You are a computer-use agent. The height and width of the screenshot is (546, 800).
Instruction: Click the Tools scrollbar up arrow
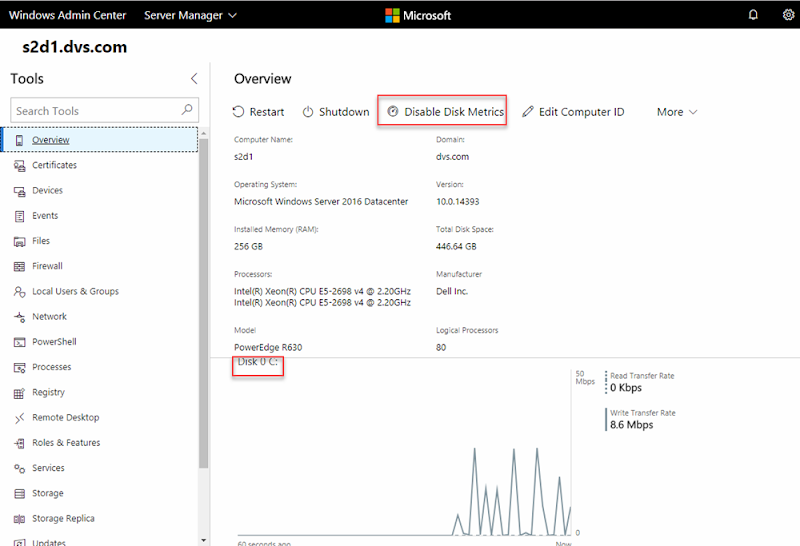(204, 133)
